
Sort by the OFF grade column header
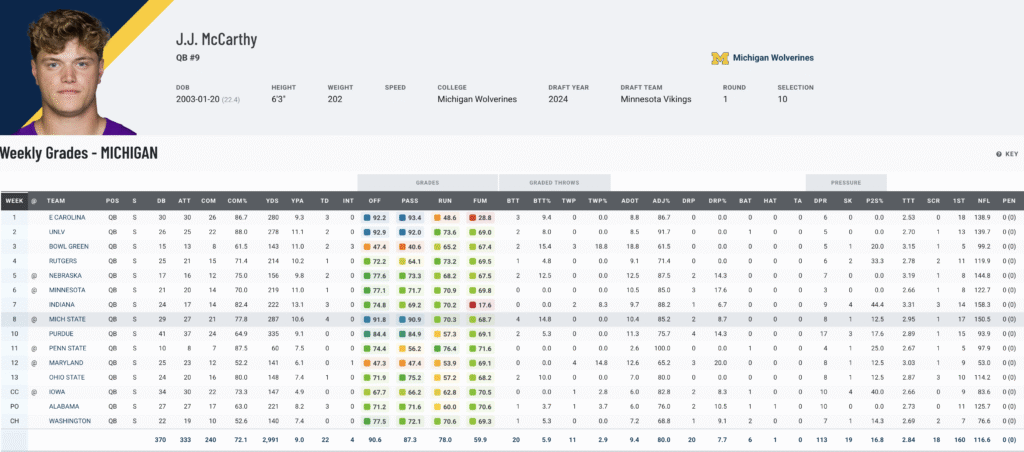[x=376, y=201]
